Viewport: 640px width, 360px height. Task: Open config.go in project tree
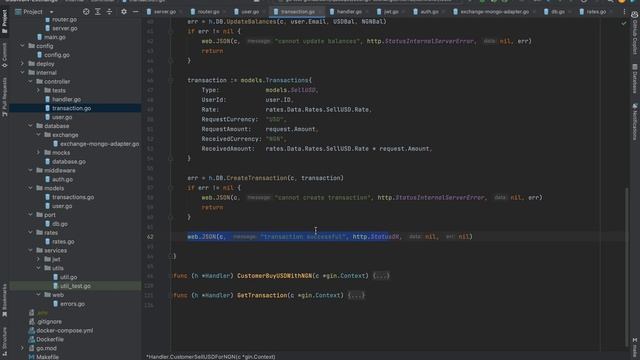(x=57, y=55)
